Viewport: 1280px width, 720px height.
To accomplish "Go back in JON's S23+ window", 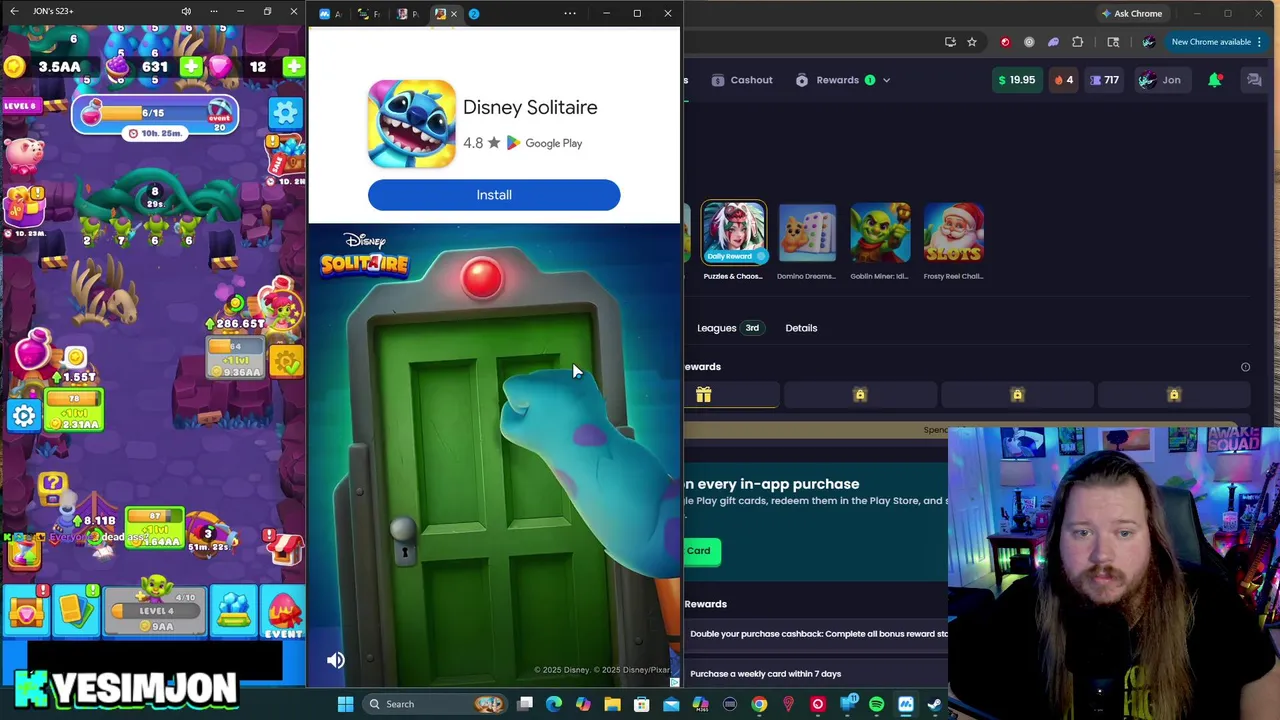I will [14, 11].
